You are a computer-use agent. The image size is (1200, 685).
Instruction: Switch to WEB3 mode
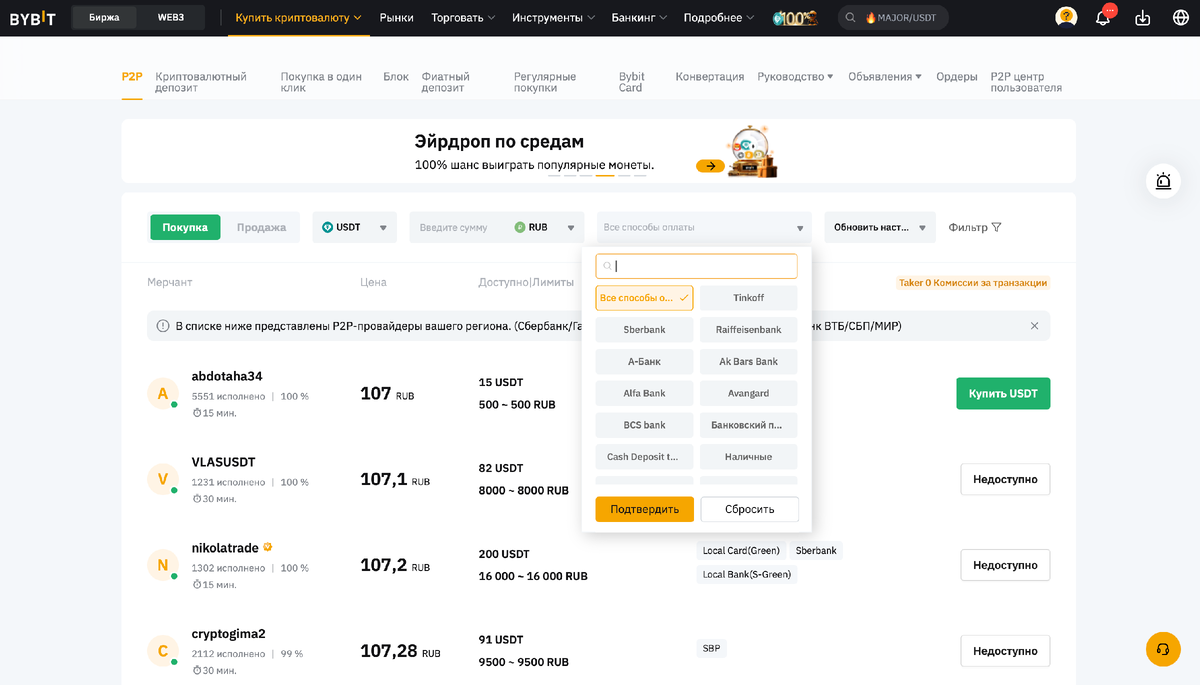(x=171, y=18)
